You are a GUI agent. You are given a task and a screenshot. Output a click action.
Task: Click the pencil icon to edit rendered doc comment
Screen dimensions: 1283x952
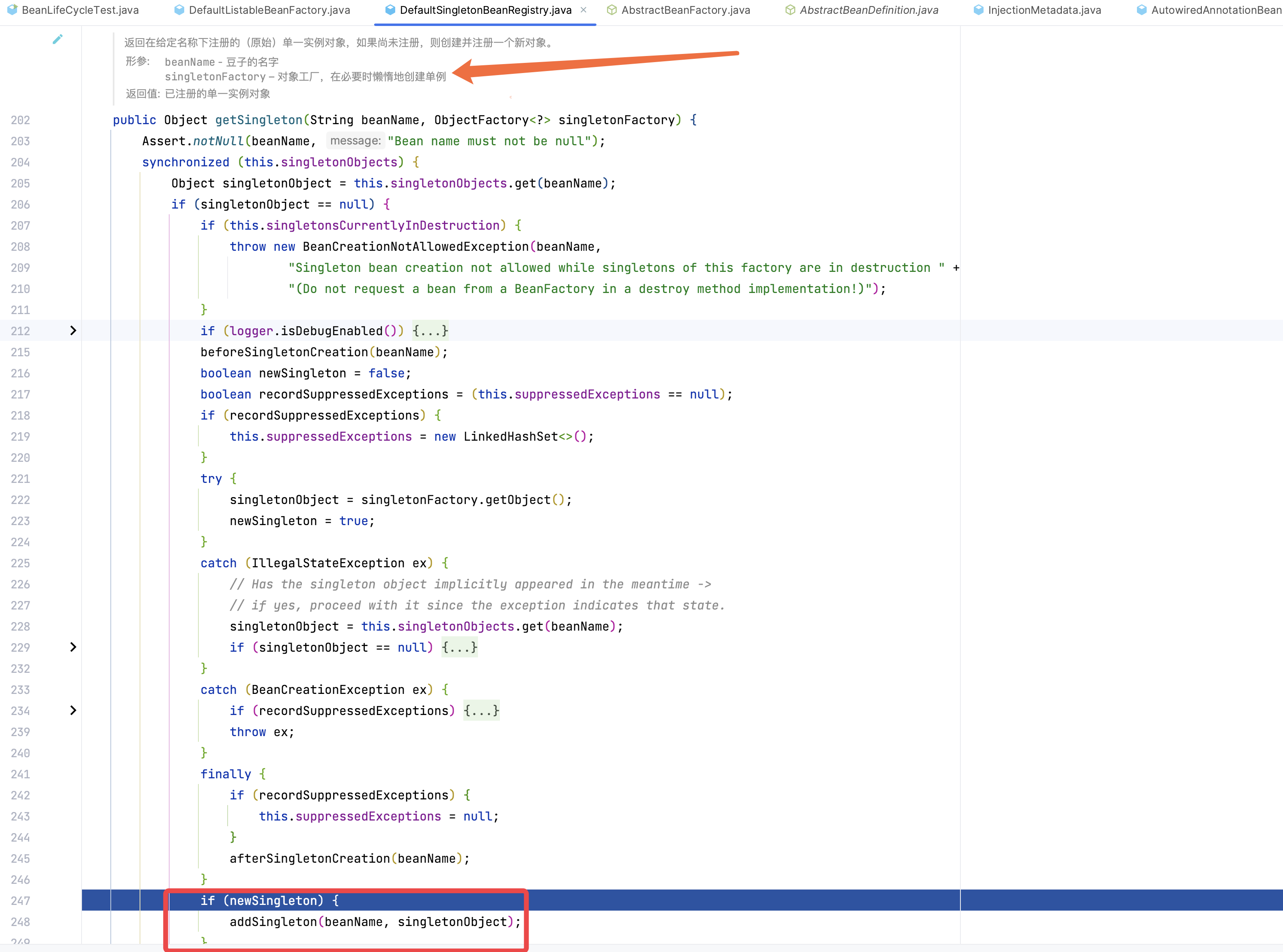click(58, 39)
